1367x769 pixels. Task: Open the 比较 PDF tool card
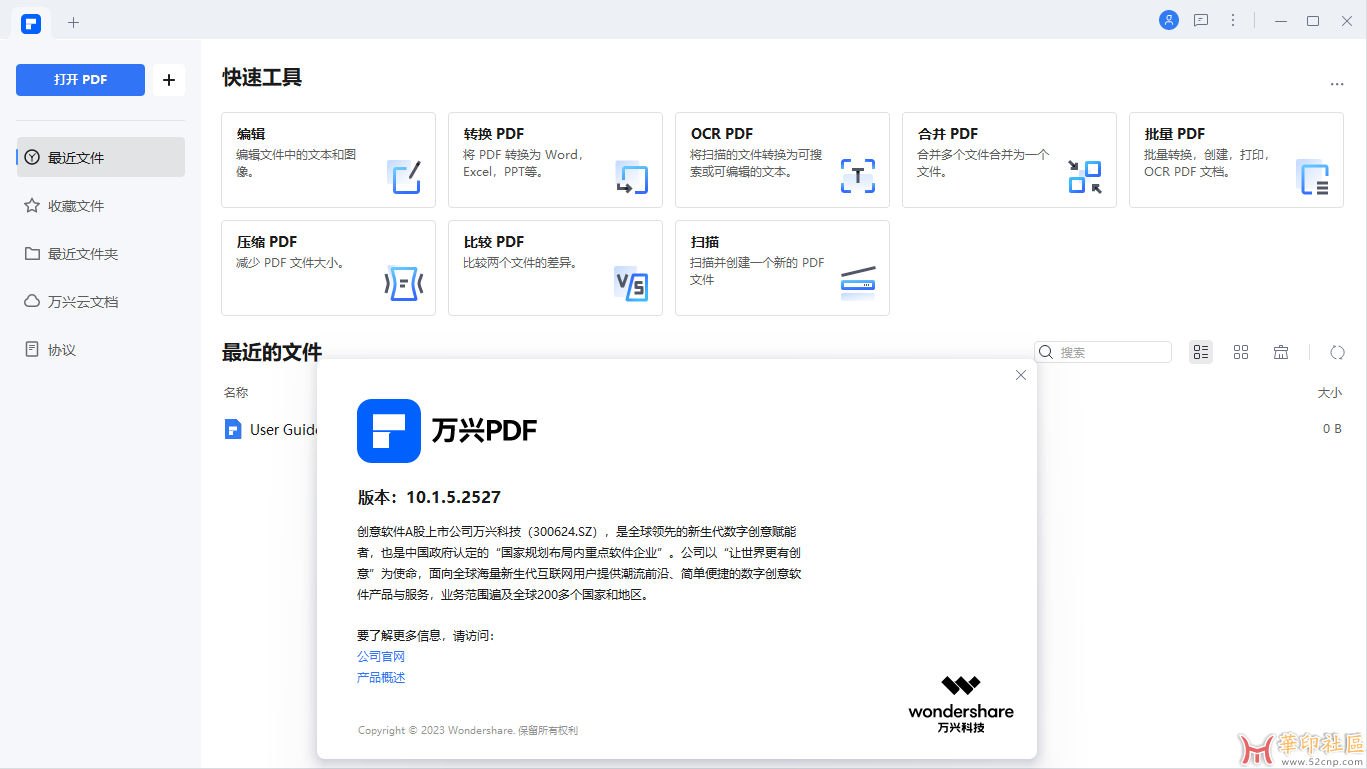point(555,268)
